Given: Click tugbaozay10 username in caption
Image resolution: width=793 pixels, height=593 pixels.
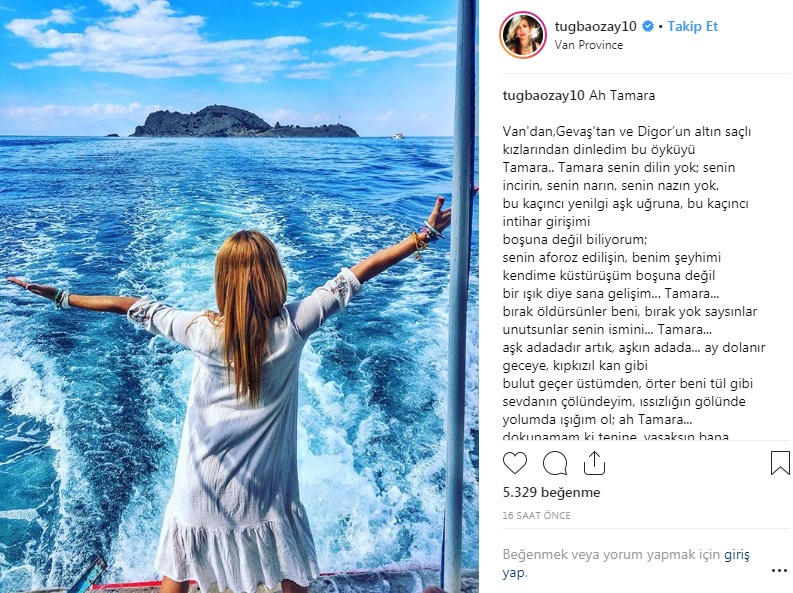Looking at the screenshot, I should click(x=544, y=96).
